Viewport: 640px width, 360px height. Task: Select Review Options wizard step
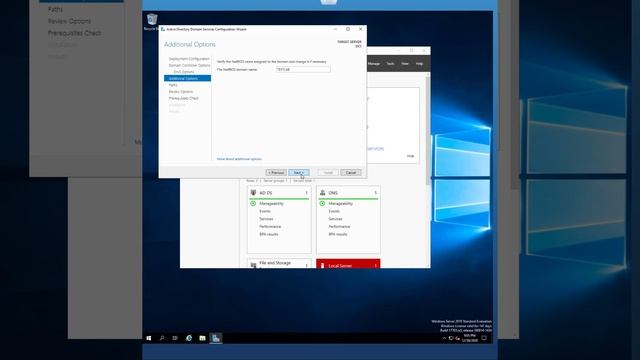(181, 91)
